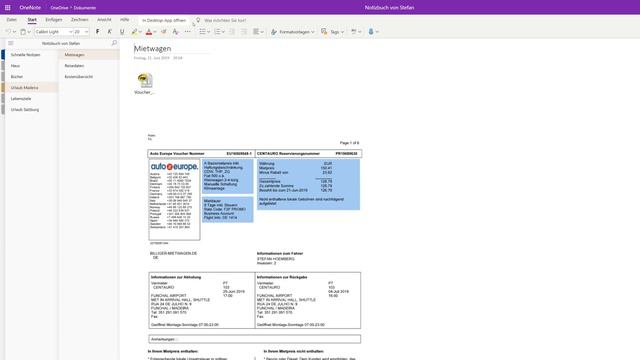Click the Tags checkbox icon

[324, 31]
